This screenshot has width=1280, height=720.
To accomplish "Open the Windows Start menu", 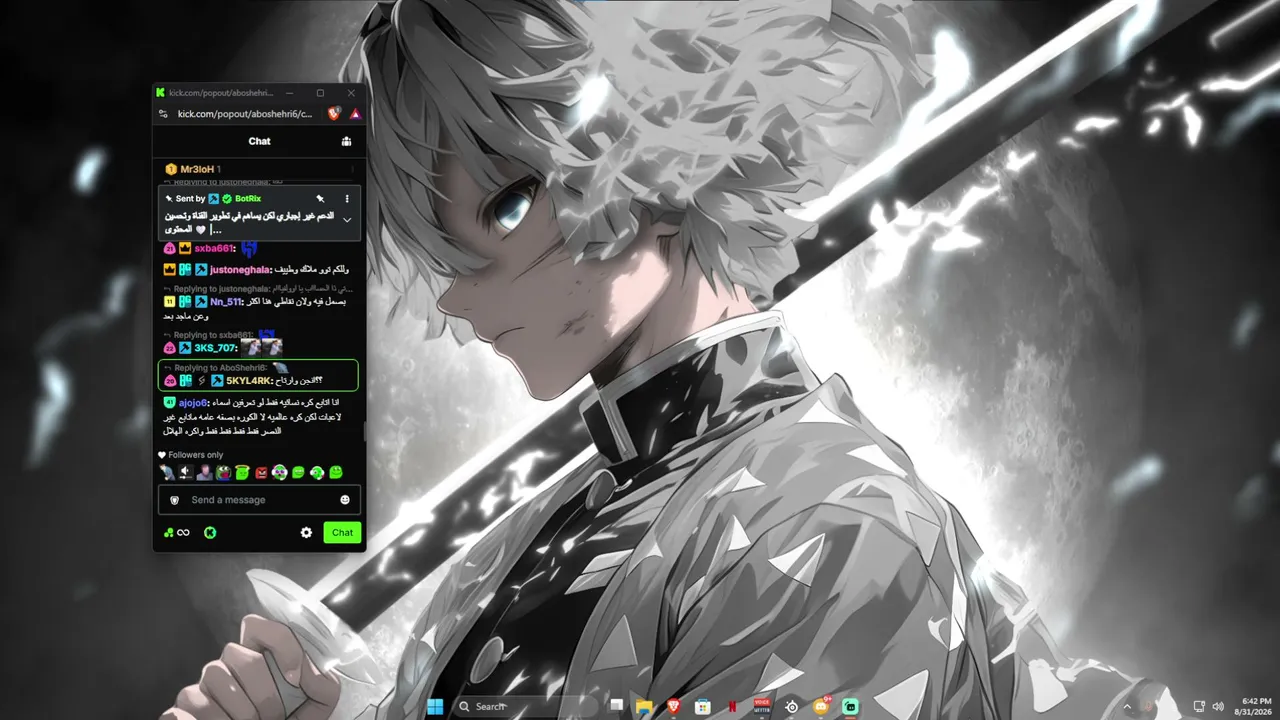I will click(x=435, y=707).
